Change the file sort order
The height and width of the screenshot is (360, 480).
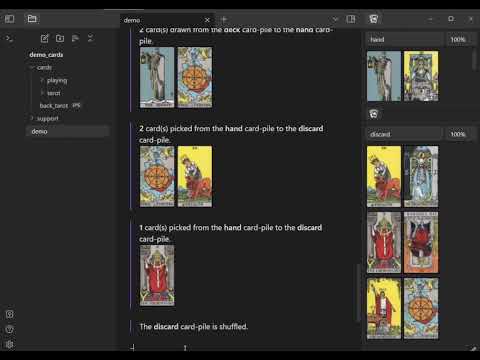[75, 38]
